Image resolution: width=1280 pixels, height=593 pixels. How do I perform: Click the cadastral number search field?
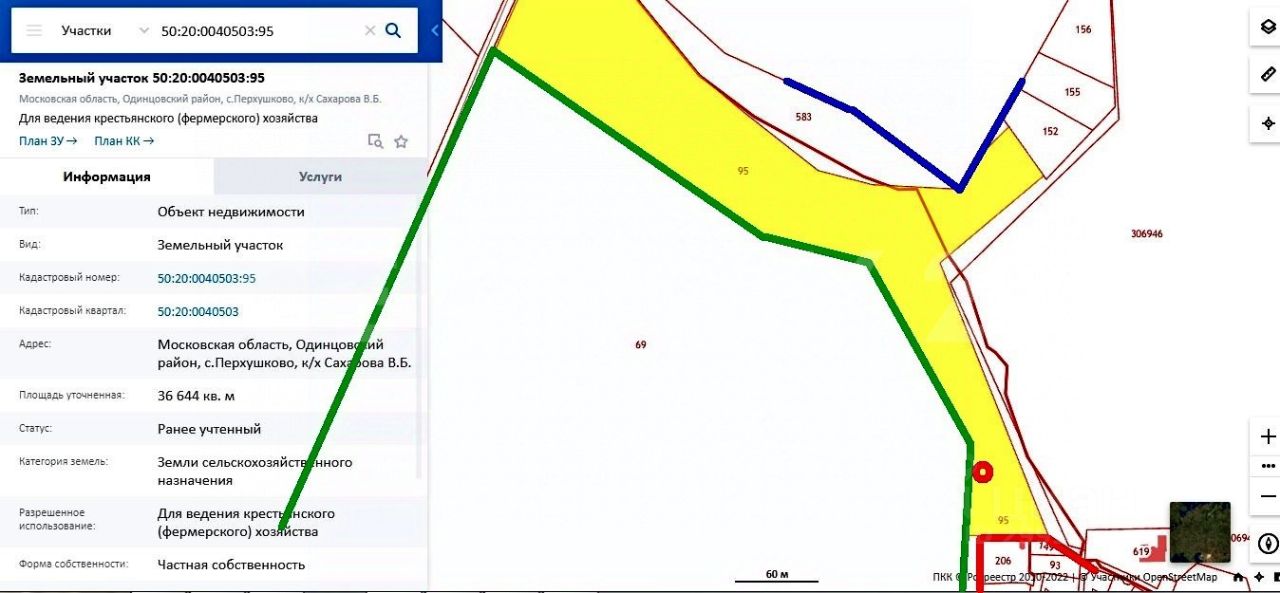click(260, 31)
